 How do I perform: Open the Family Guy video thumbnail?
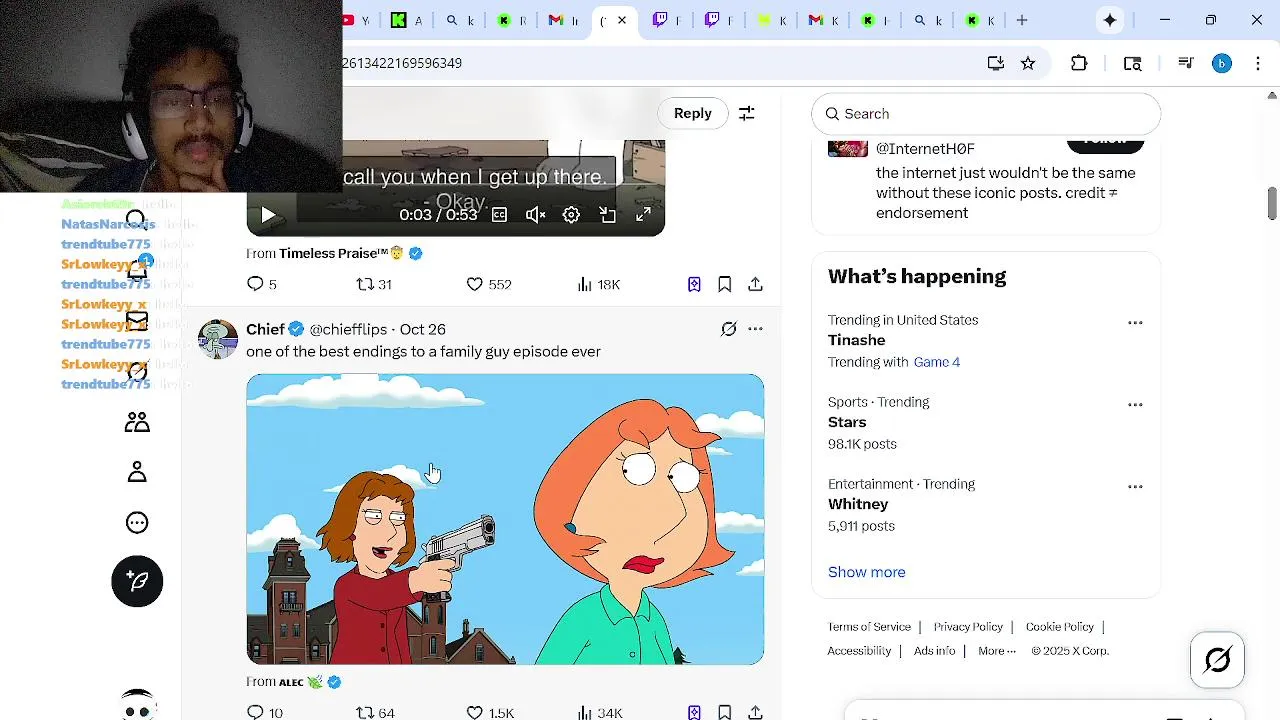click(505, 519)
